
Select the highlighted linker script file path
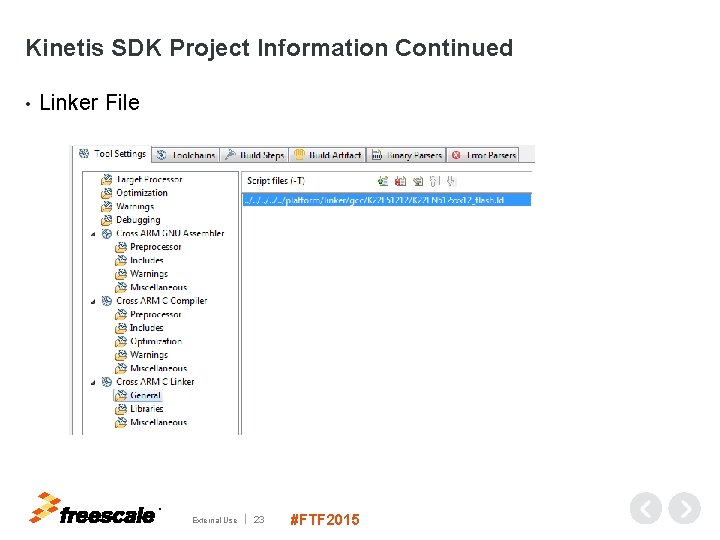pyautogui.click(x=387, y=200)
